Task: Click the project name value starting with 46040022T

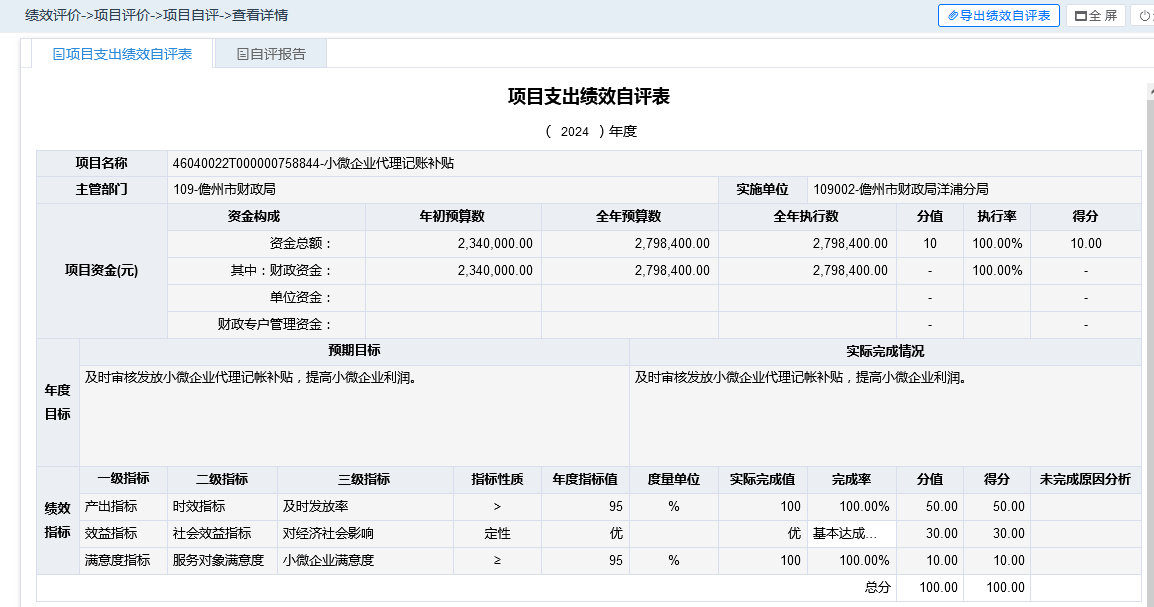Action: pos(313,163)
